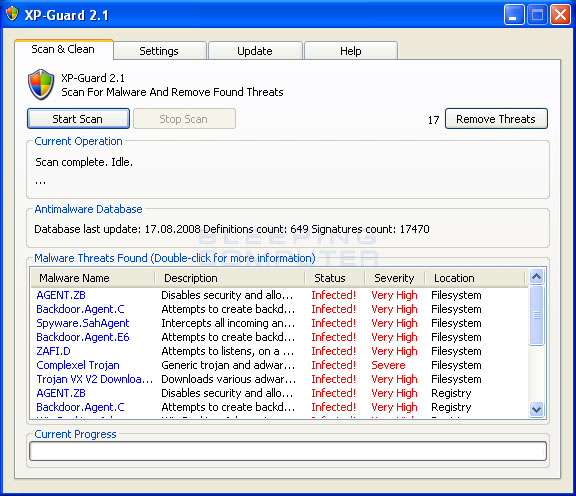This screenshot has width=576, height=496.
Task: Click the threat list scroll up arrow
Action: pos(537,276)
